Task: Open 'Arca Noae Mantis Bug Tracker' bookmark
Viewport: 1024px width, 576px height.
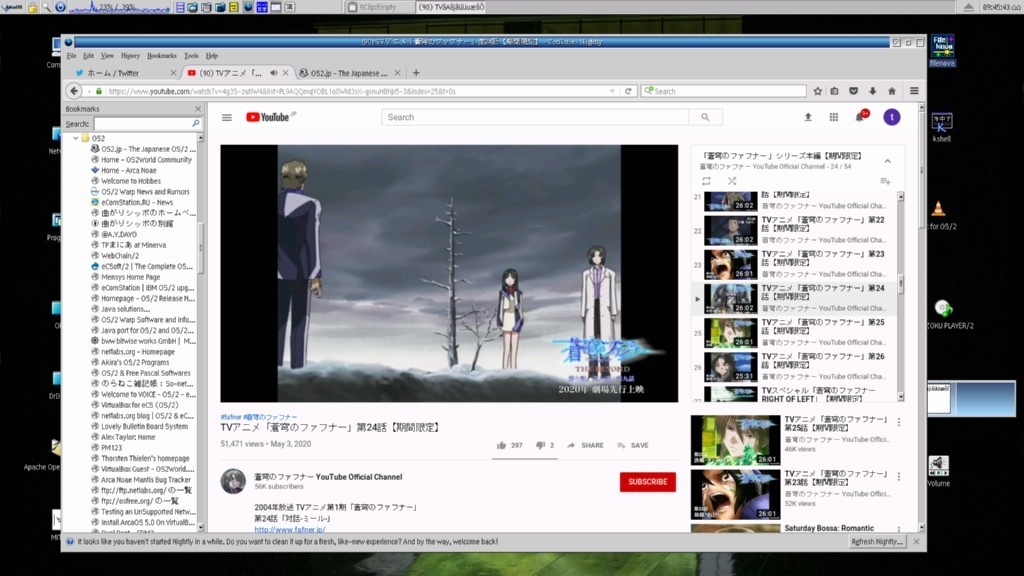Action: pyautogui.click(x=146, y=480)
